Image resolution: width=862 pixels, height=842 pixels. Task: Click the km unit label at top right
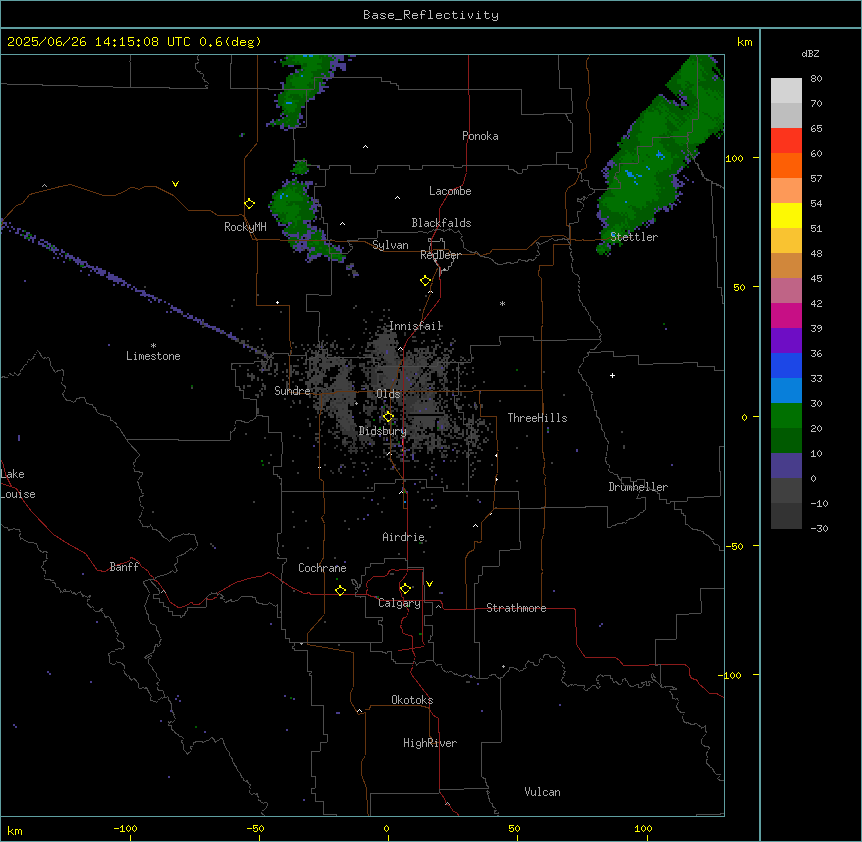click(744, 42)
